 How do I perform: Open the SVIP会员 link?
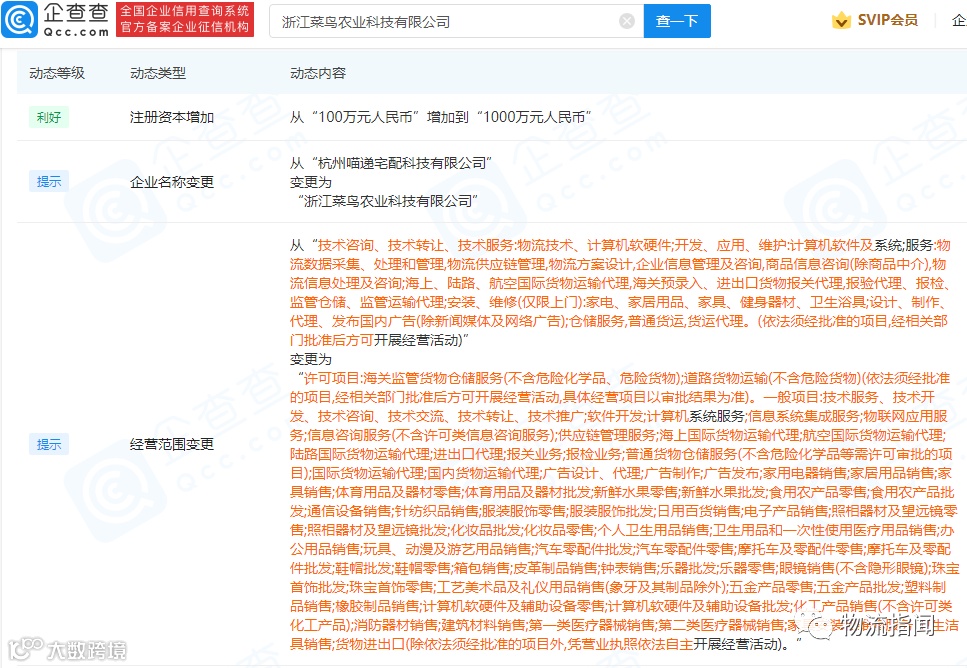tap(887, 20)
